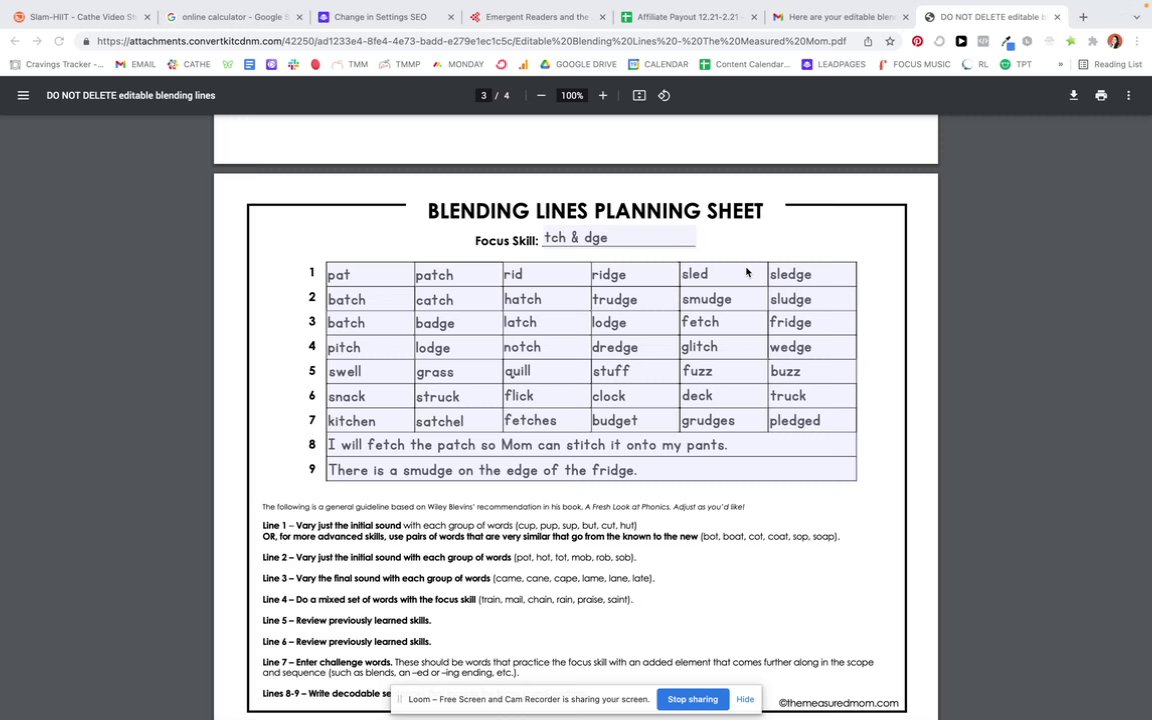This screenshot has height=720, width=1152.
Task: Open GOOGLE DRIVE bookmark
Action: coord(578,65)
